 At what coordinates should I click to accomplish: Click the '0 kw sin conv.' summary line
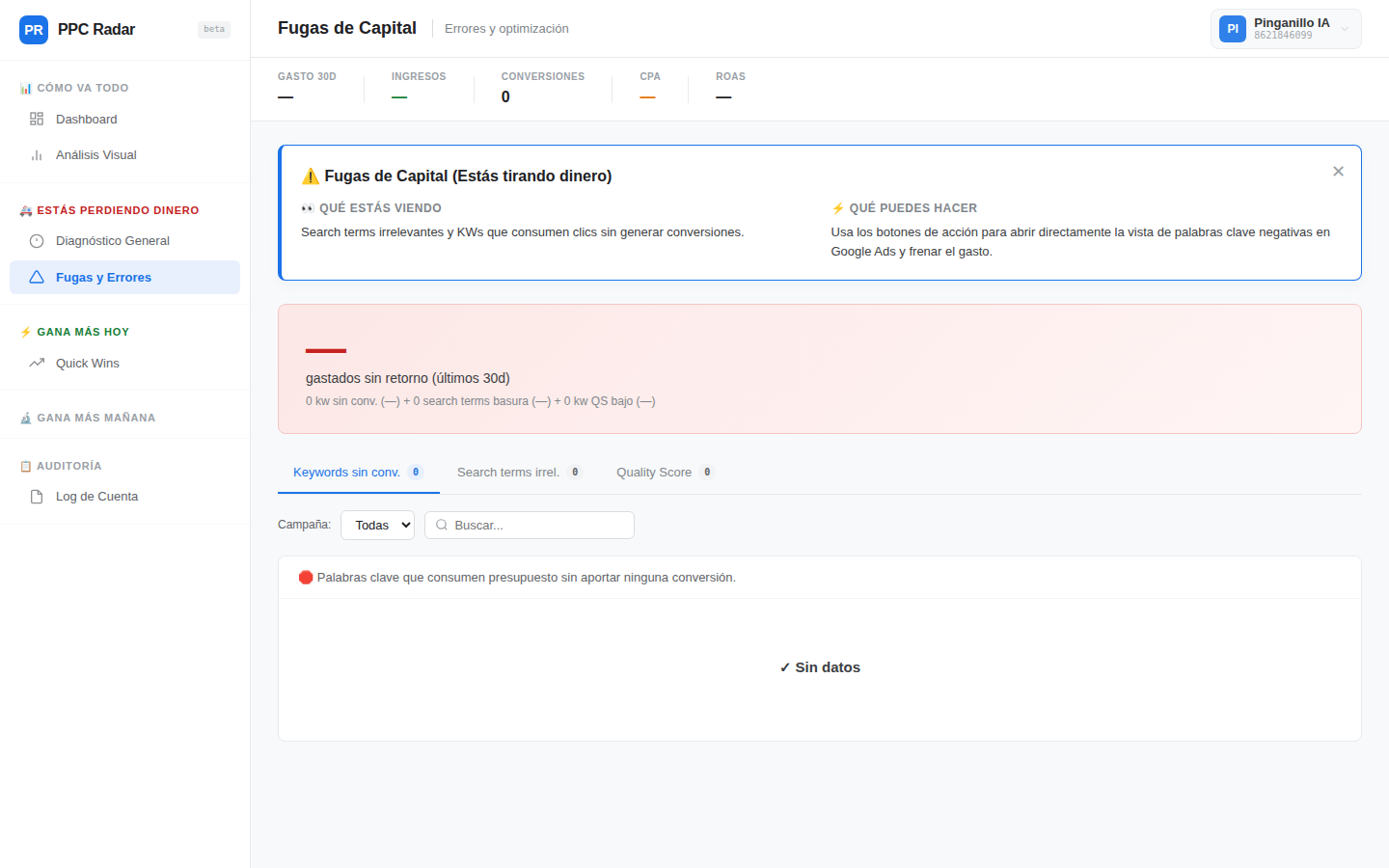tap(480, 401)
